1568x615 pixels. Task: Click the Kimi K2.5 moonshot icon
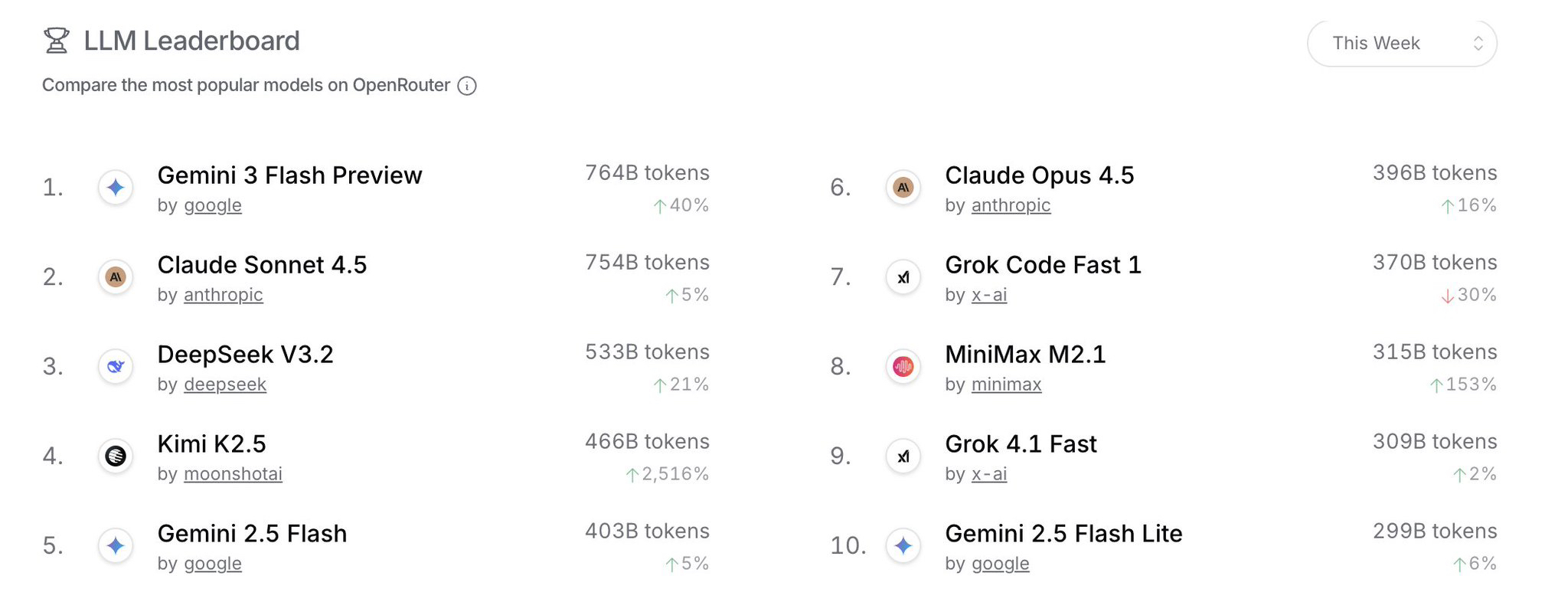pos(116,456)
